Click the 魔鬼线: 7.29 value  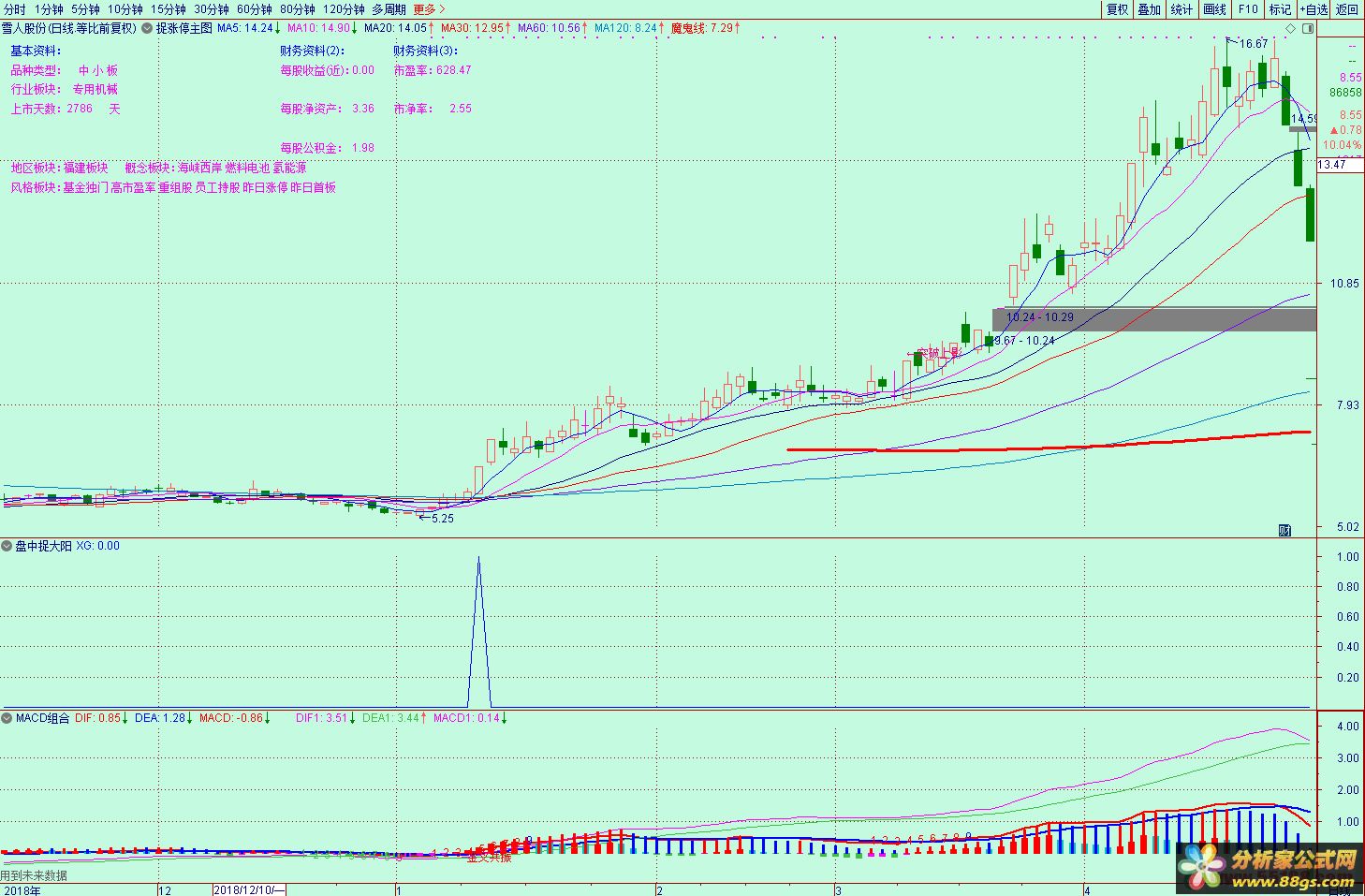pyautogui.click(x=706, y=29)
